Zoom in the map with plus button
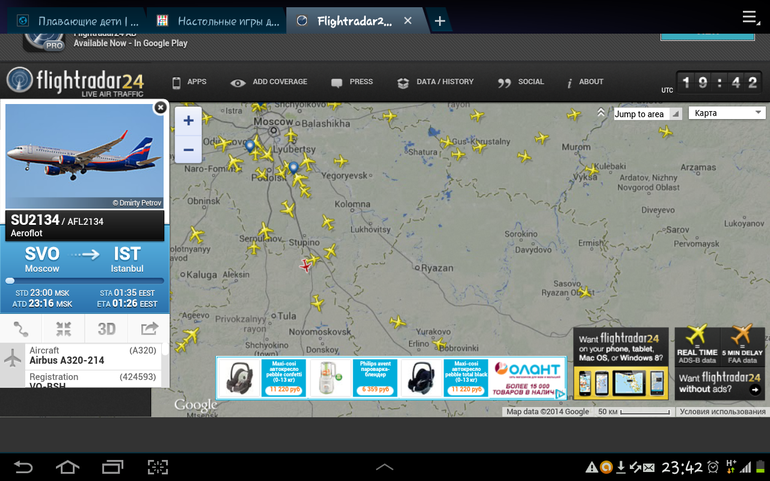This screenshot has width=770, height=481. click(189, 121)
